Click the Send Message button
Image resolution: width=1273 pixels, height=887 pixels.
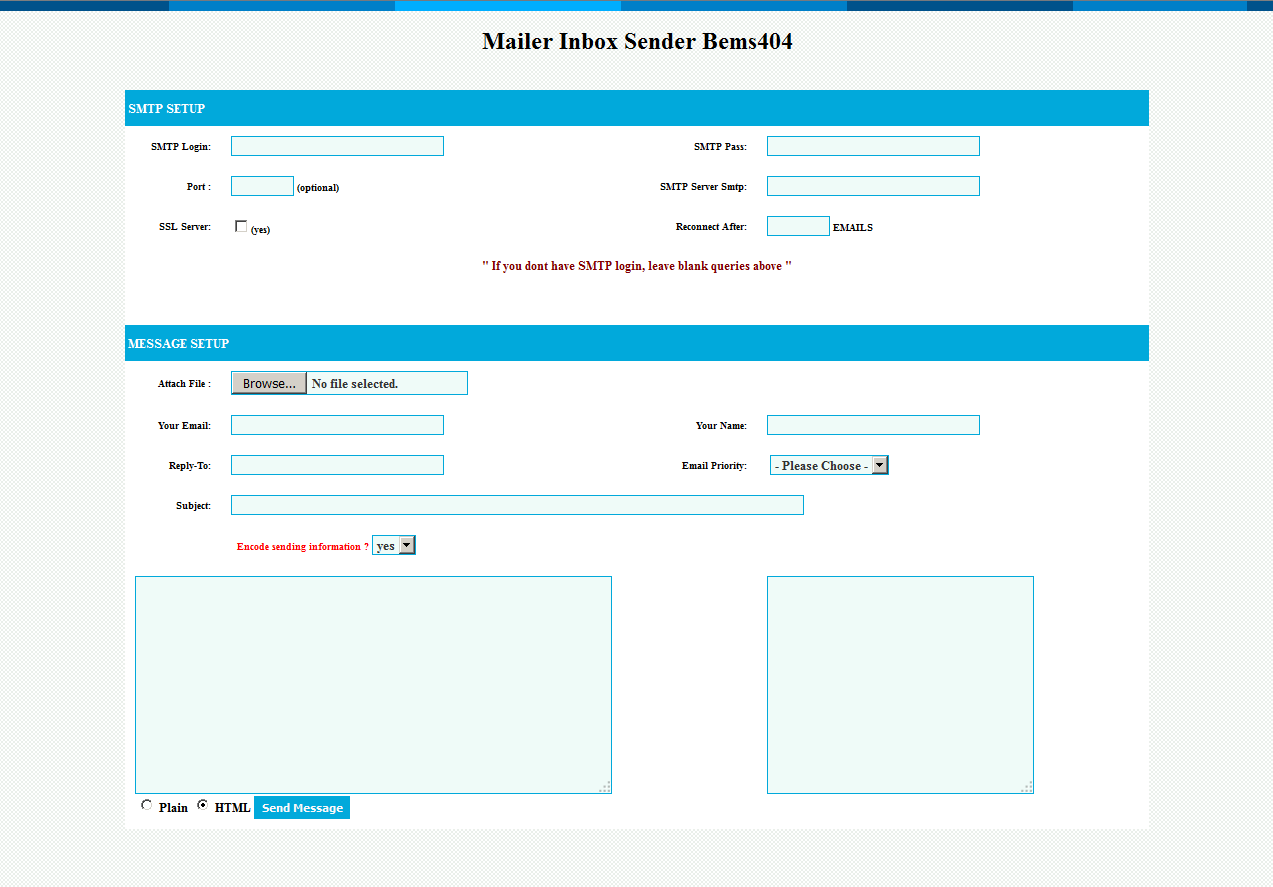[x=301, y=807]
